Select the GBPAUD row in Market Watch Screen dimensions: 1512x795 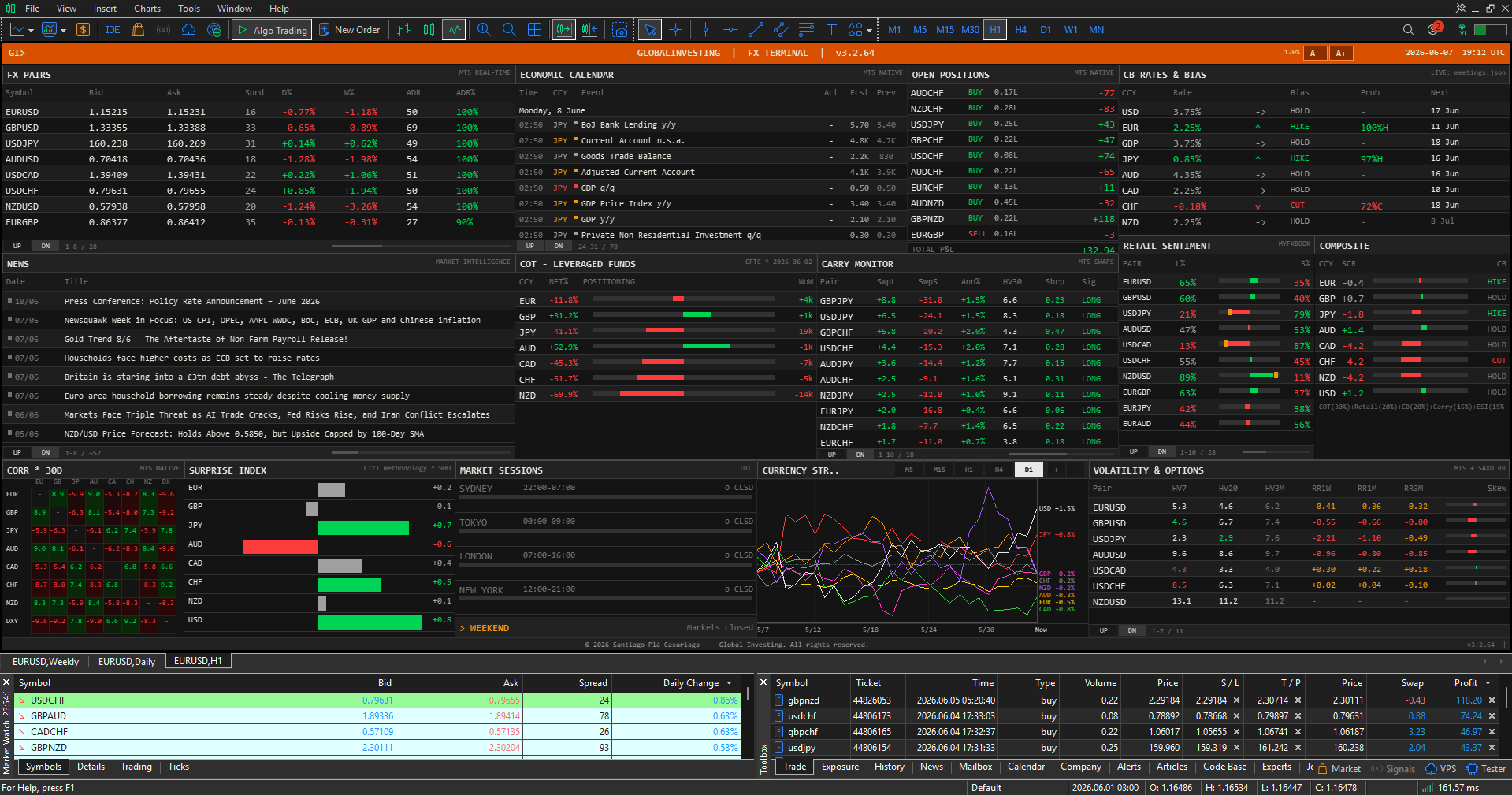tap(377, 716)
